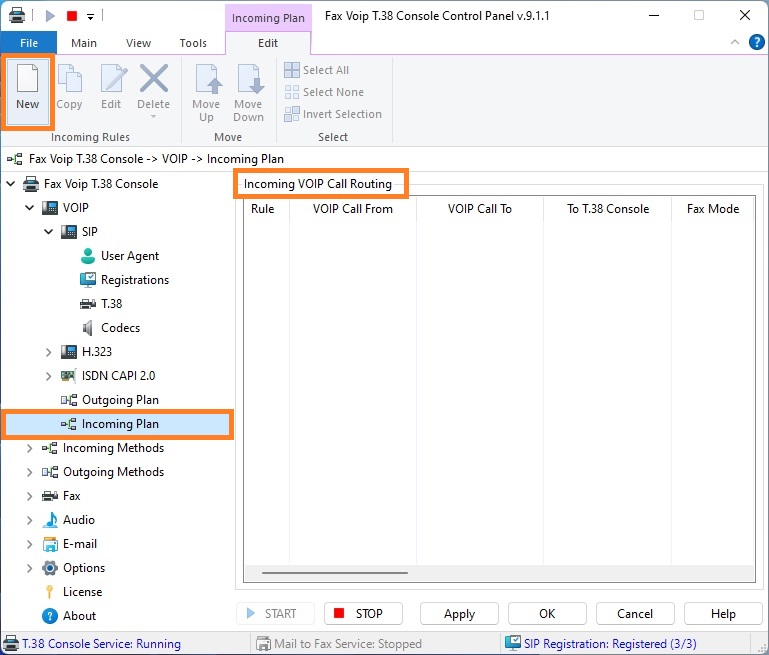Image resolution: width=769 pixels, height=655 pixels.
Task: Expand the ISDN CAPI 2.0 node
Action: pyautogui.click(x=49, y=376)
